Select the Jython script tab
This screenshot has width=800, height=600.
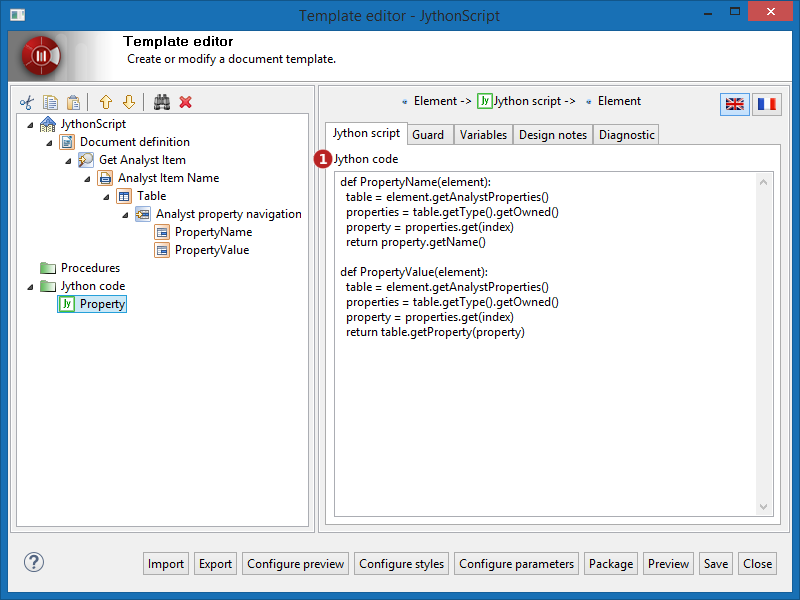tap(366, 134)
